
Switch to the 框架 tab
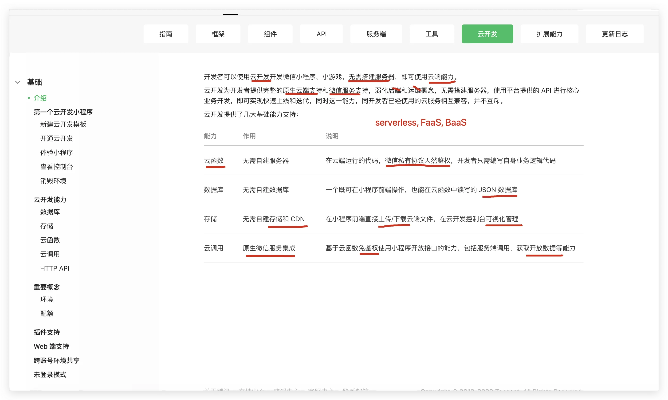tap(218, 34)
